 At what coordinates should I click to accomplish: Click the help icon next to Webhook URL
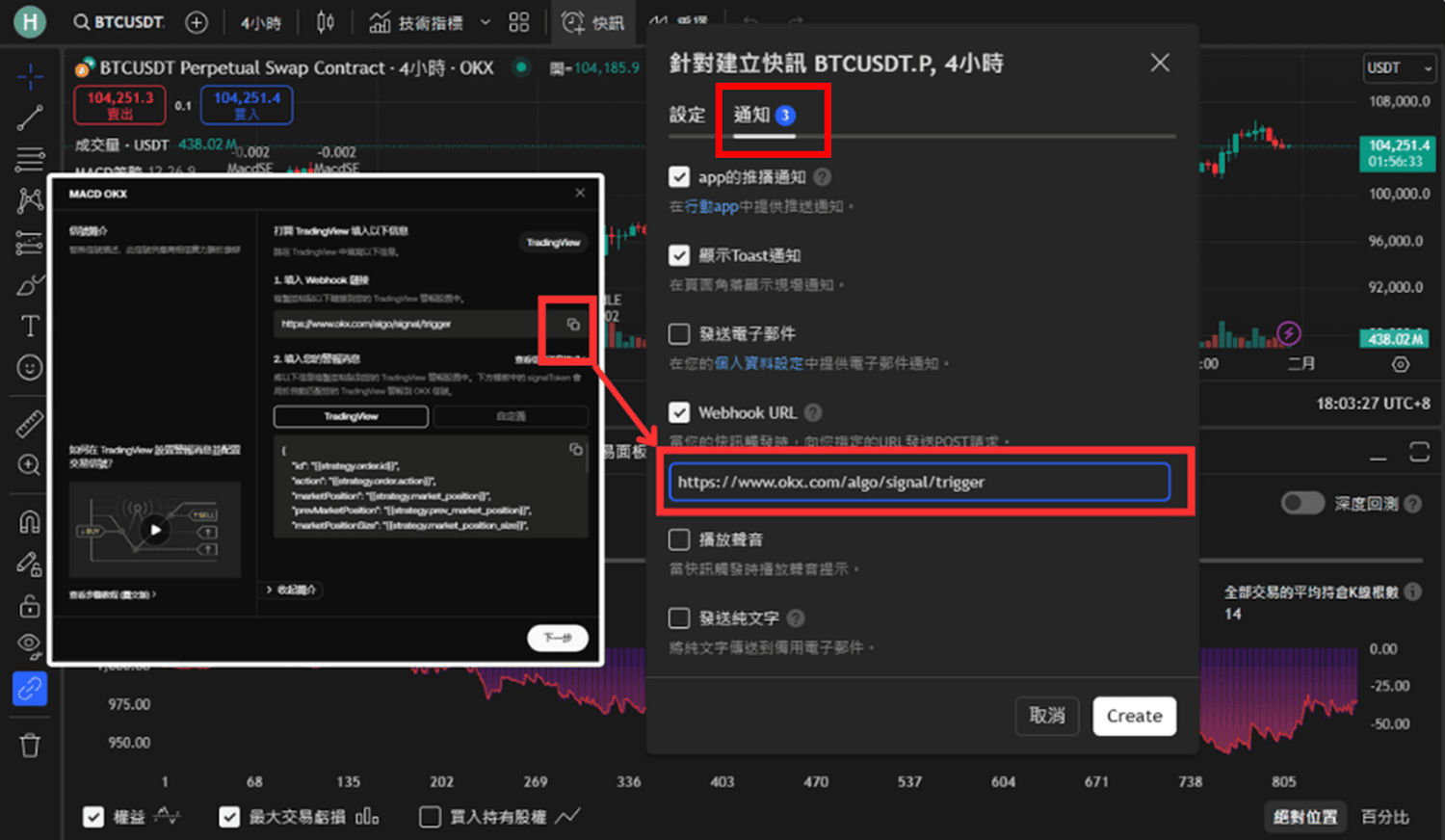[813, 412]
